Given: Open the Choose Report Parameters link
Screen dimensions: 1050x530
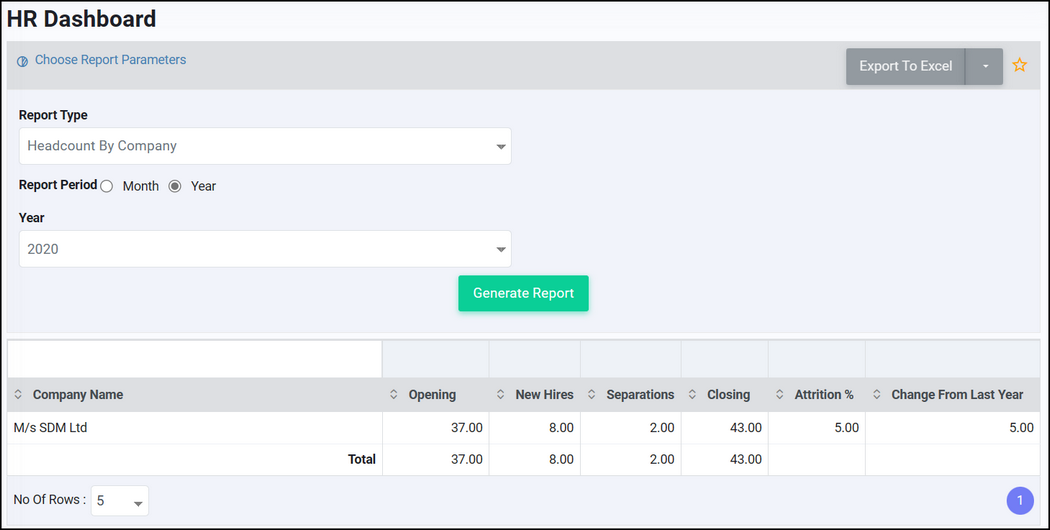Looking at the screenshot, I should 110,60.
